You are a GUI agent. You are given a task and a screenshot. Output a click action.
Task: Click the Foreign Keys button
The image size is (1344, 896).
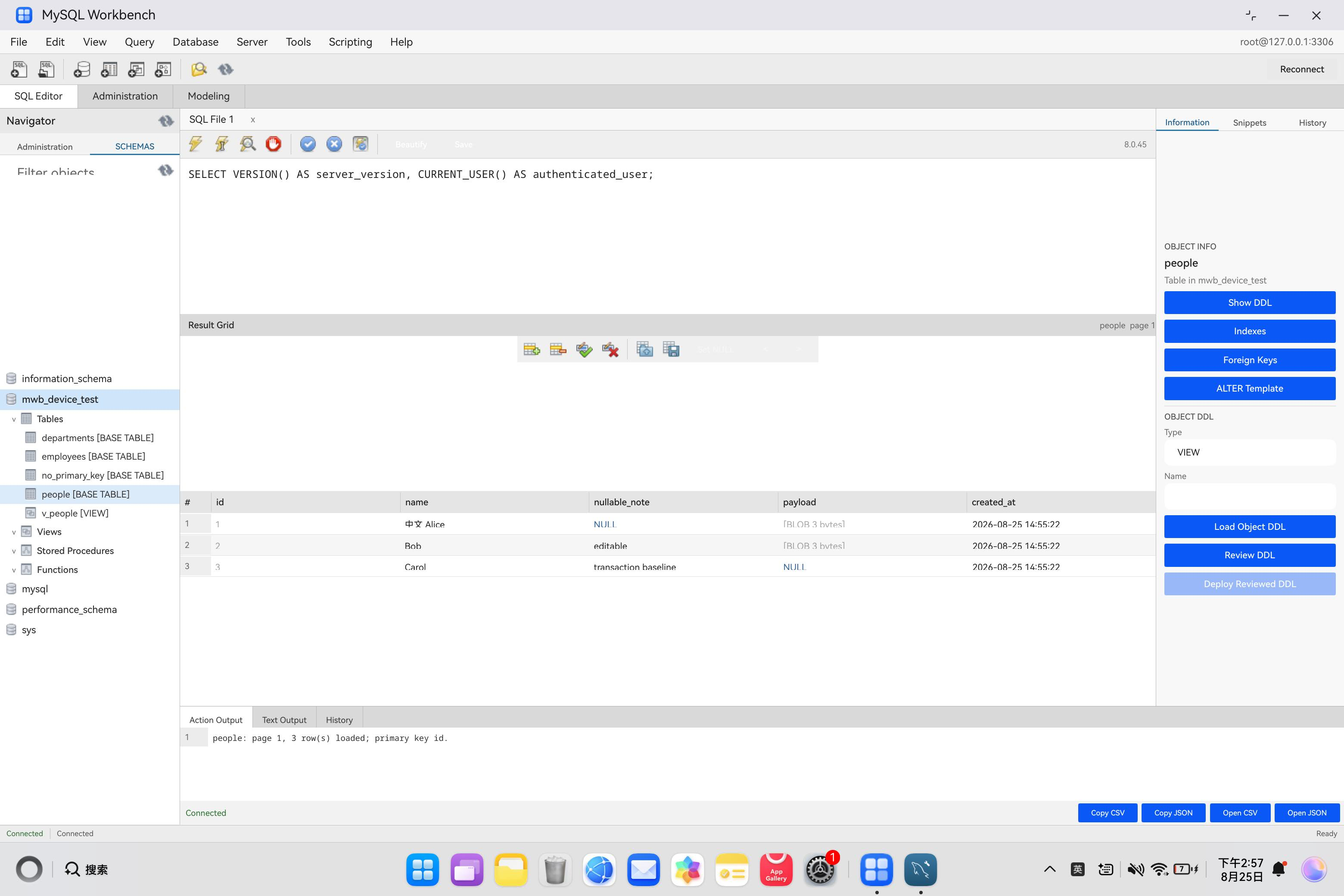[1250, 360]
